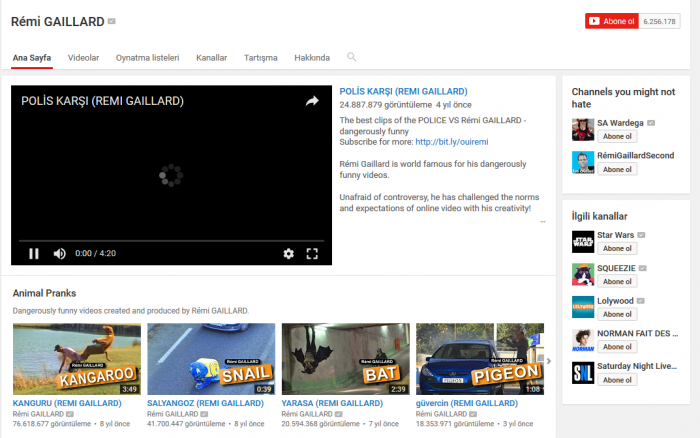Open SALYANGOZ (REMI GAILLARD) title link
This screenshot has width=700, height=438.
pos(205,403)
